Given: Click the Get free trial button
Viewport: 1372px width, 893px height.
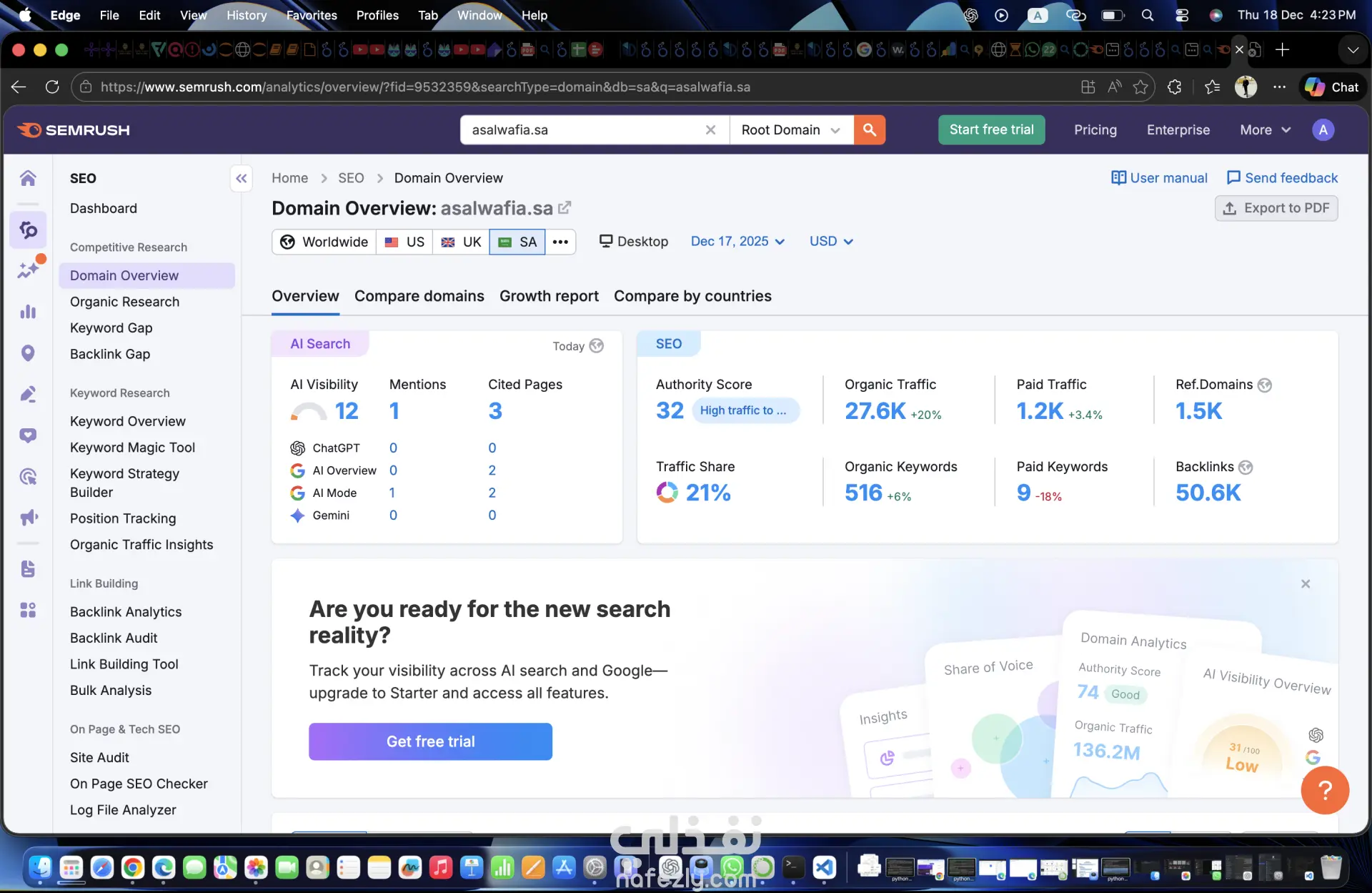Looking at the screenshot, I should pyautogui.click(x=430, y=741).
